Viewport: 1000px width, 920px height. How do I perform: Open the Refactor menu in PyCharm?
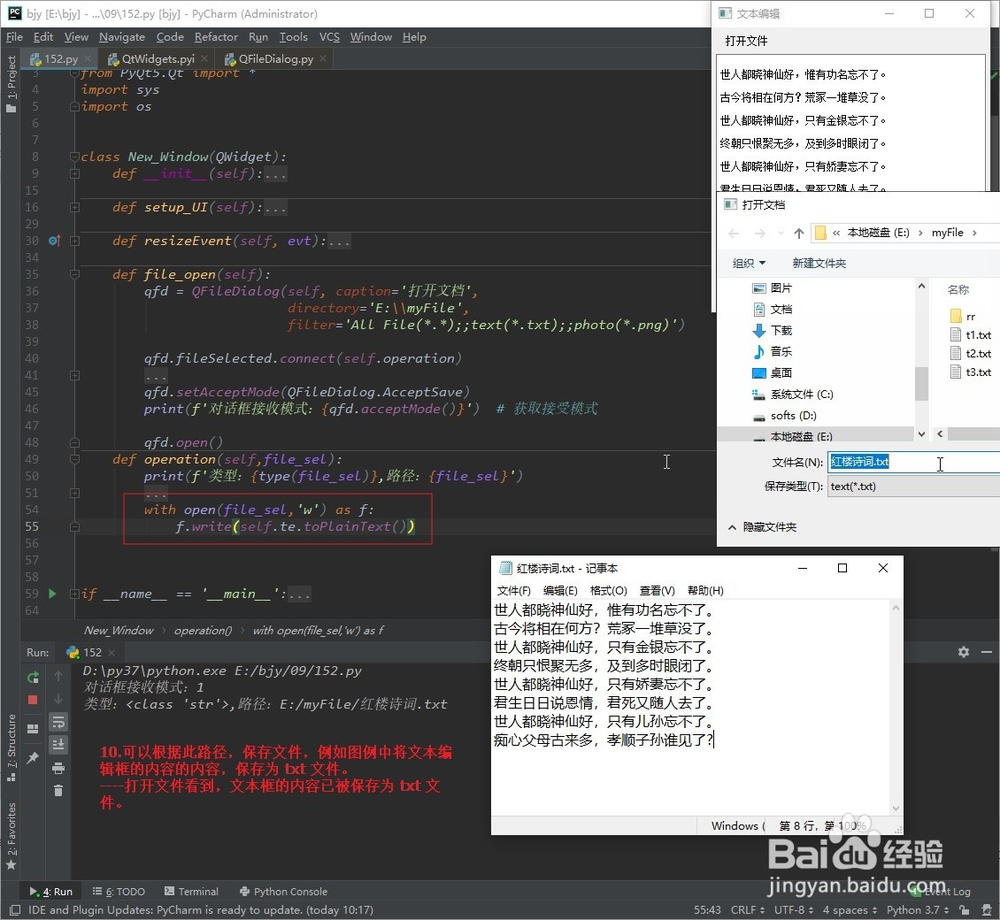pos(216,37)
